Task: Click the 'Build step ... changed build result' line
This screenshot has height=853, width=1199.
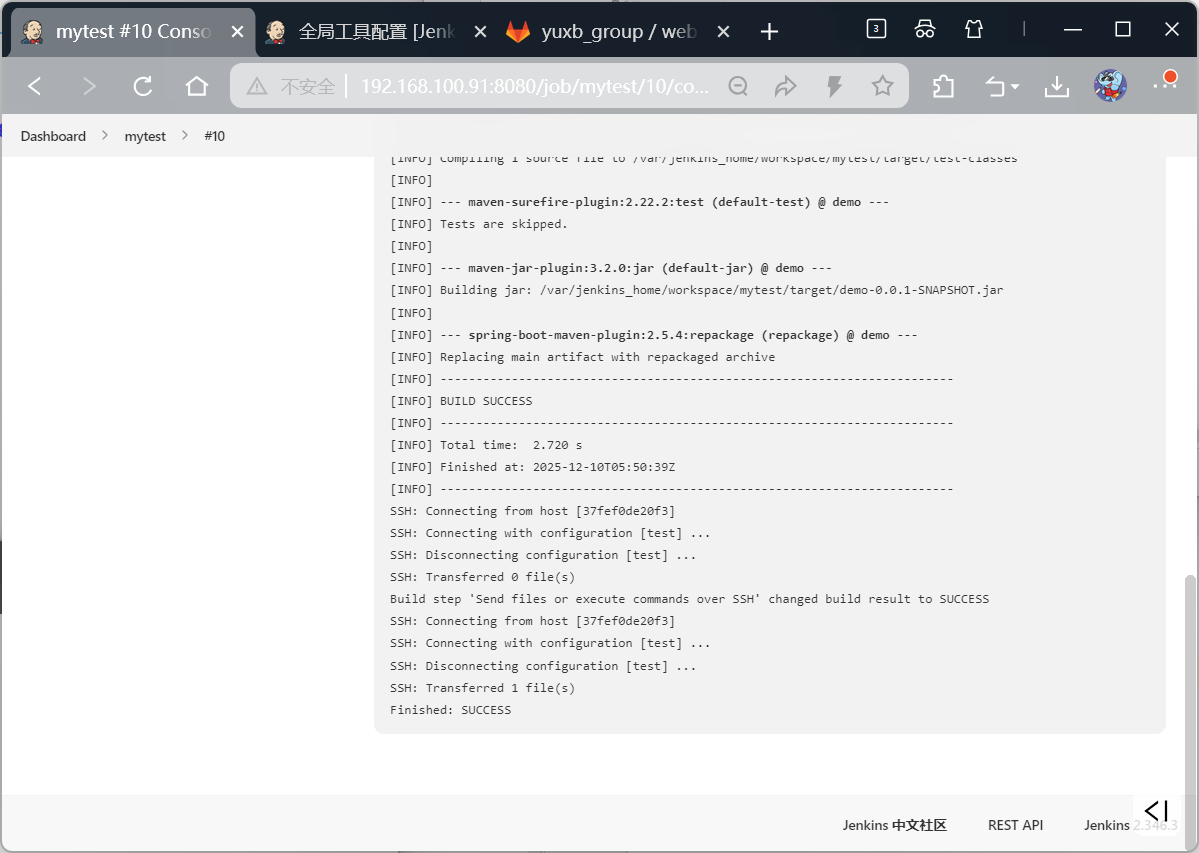Action: [690, 598]
